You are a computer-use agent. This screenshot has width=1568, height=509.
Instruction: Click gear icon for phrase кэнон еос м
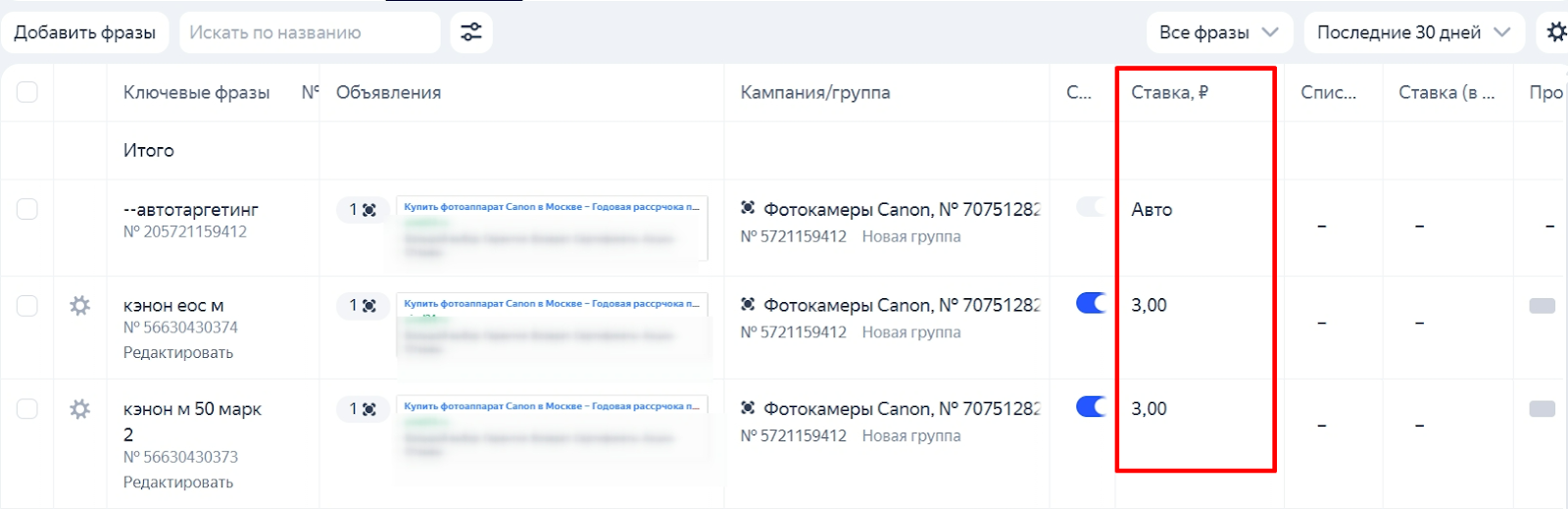[x=80, y=306]
